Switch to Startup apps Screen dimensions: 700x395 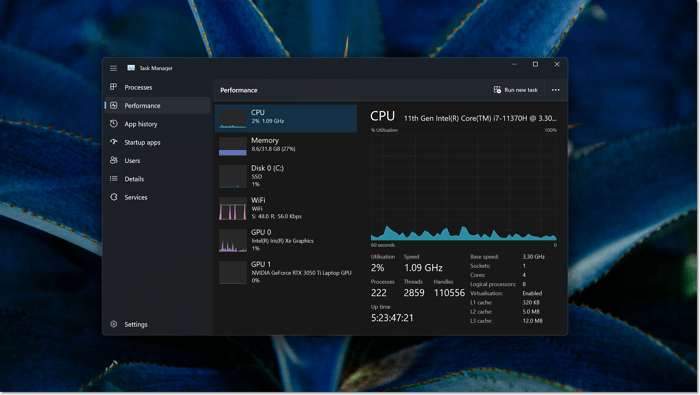(157, 142)
